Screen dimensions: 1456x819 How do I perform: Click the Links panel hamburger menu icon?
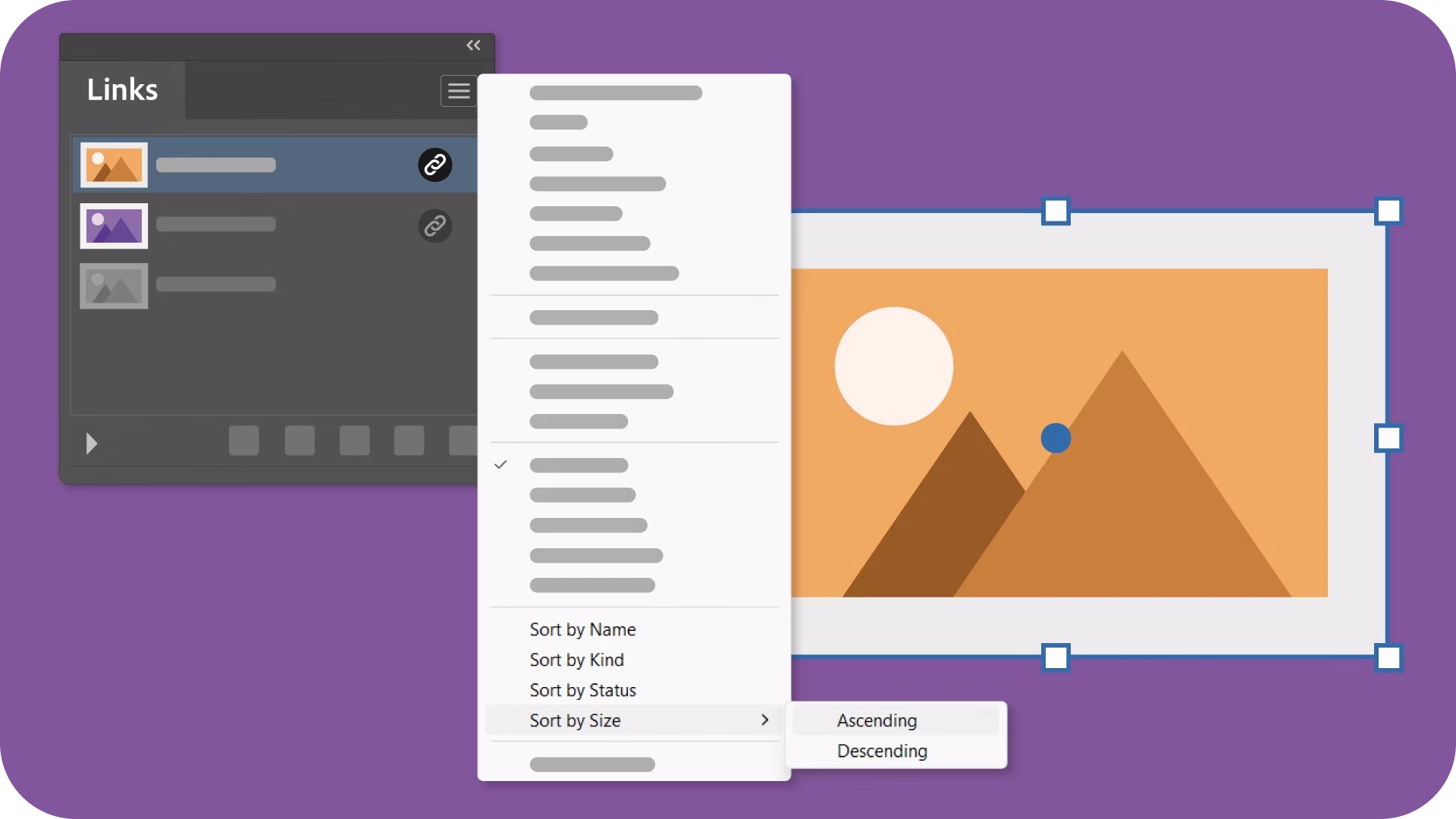[x=458, y=91]
